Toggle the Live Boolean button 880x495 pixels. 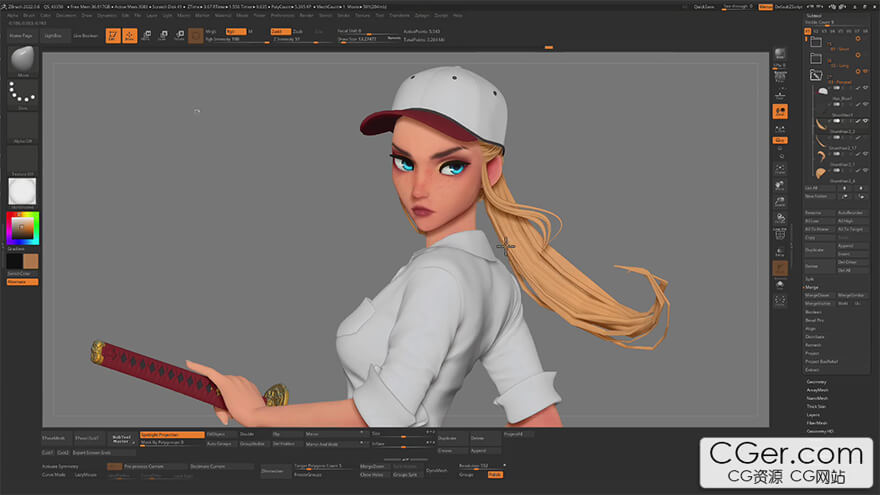[85, 35]
